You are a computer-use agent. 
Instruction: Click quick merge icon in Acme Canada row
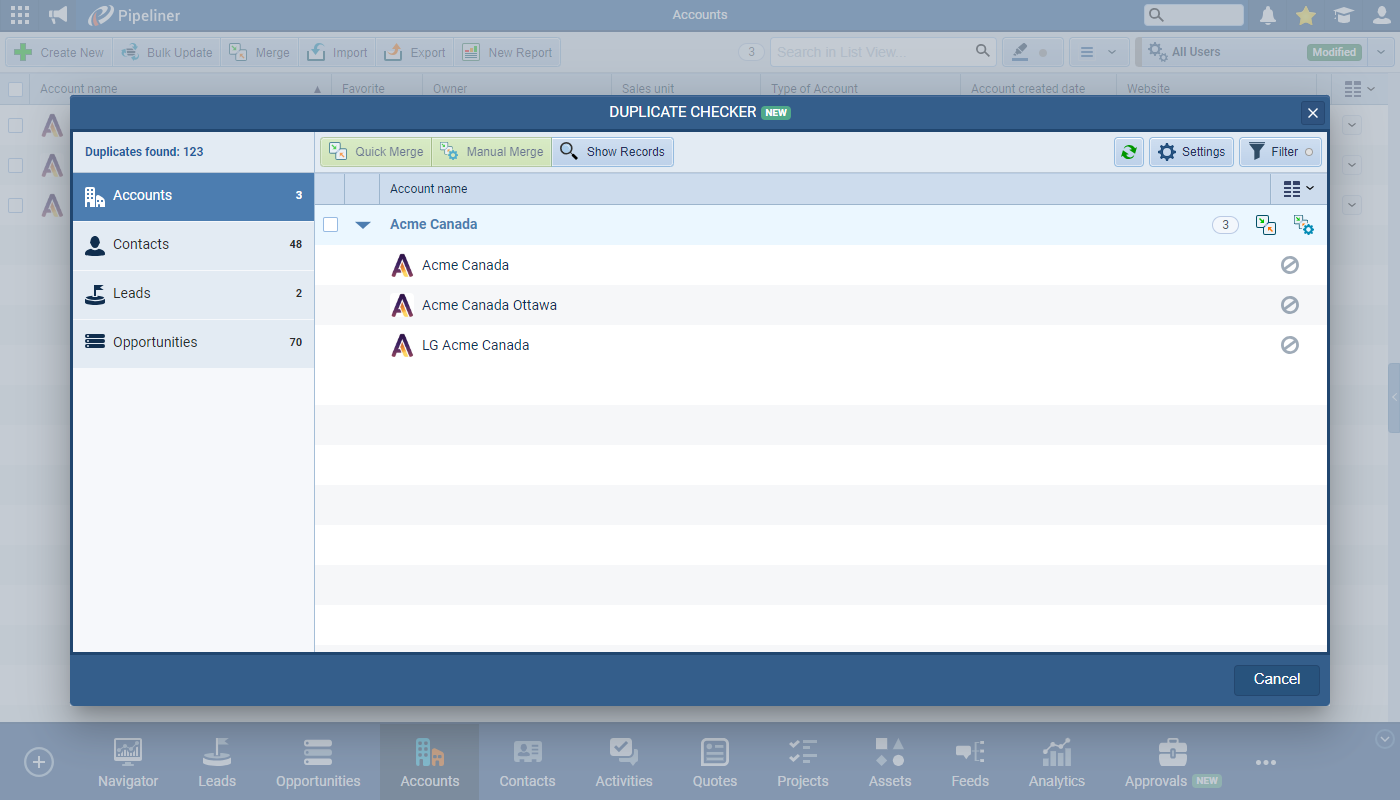coord(1265,225)
